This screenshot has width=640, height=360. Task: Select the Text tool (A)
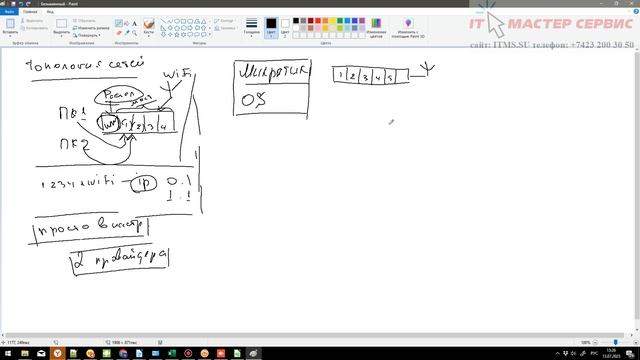134,24
